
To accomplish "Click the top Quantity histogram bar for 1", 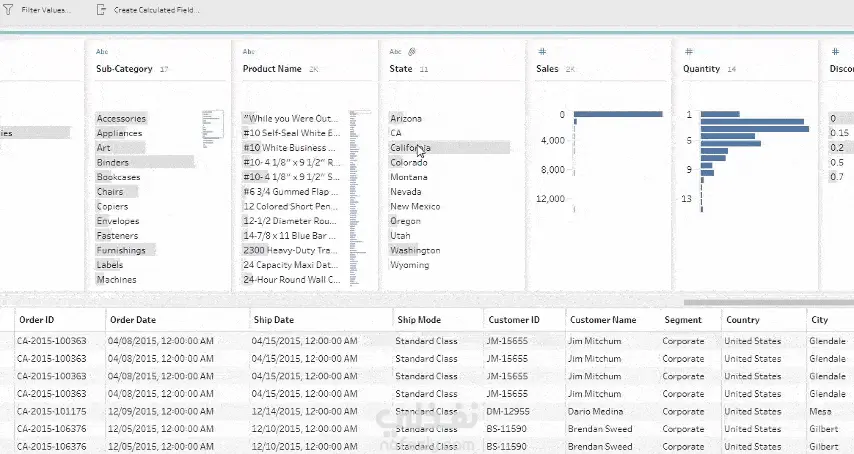I will coord(720,114).
